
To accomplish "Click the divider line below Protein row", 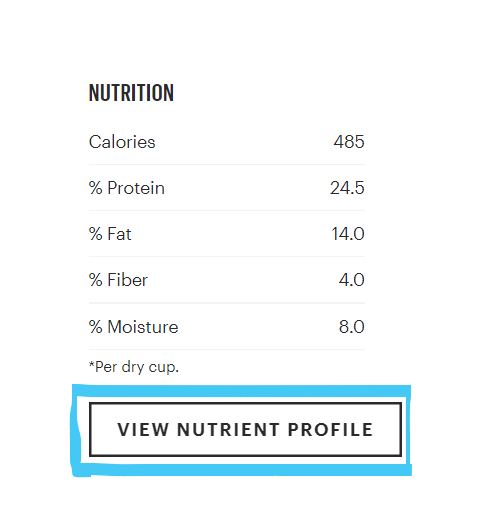I will [227, 210].
